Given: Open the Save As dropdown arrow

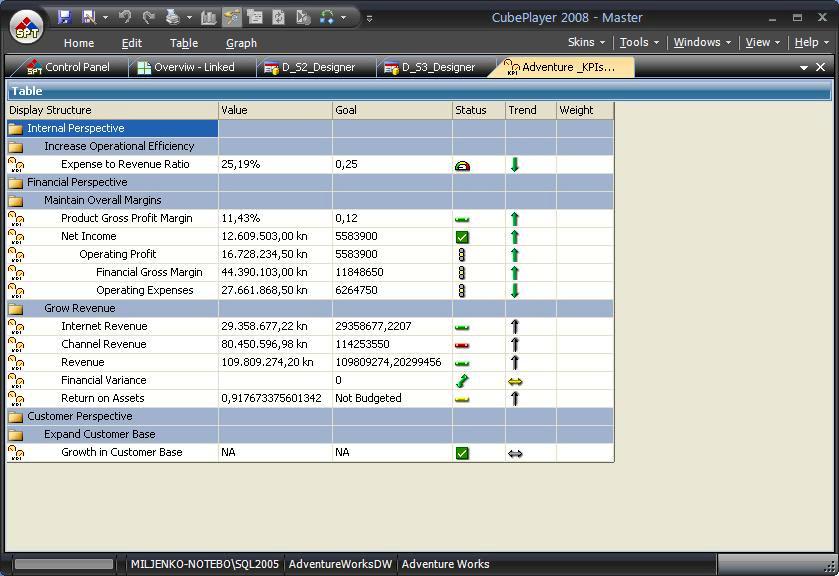Looking at the screenshot, I should [x=105, y=18].
